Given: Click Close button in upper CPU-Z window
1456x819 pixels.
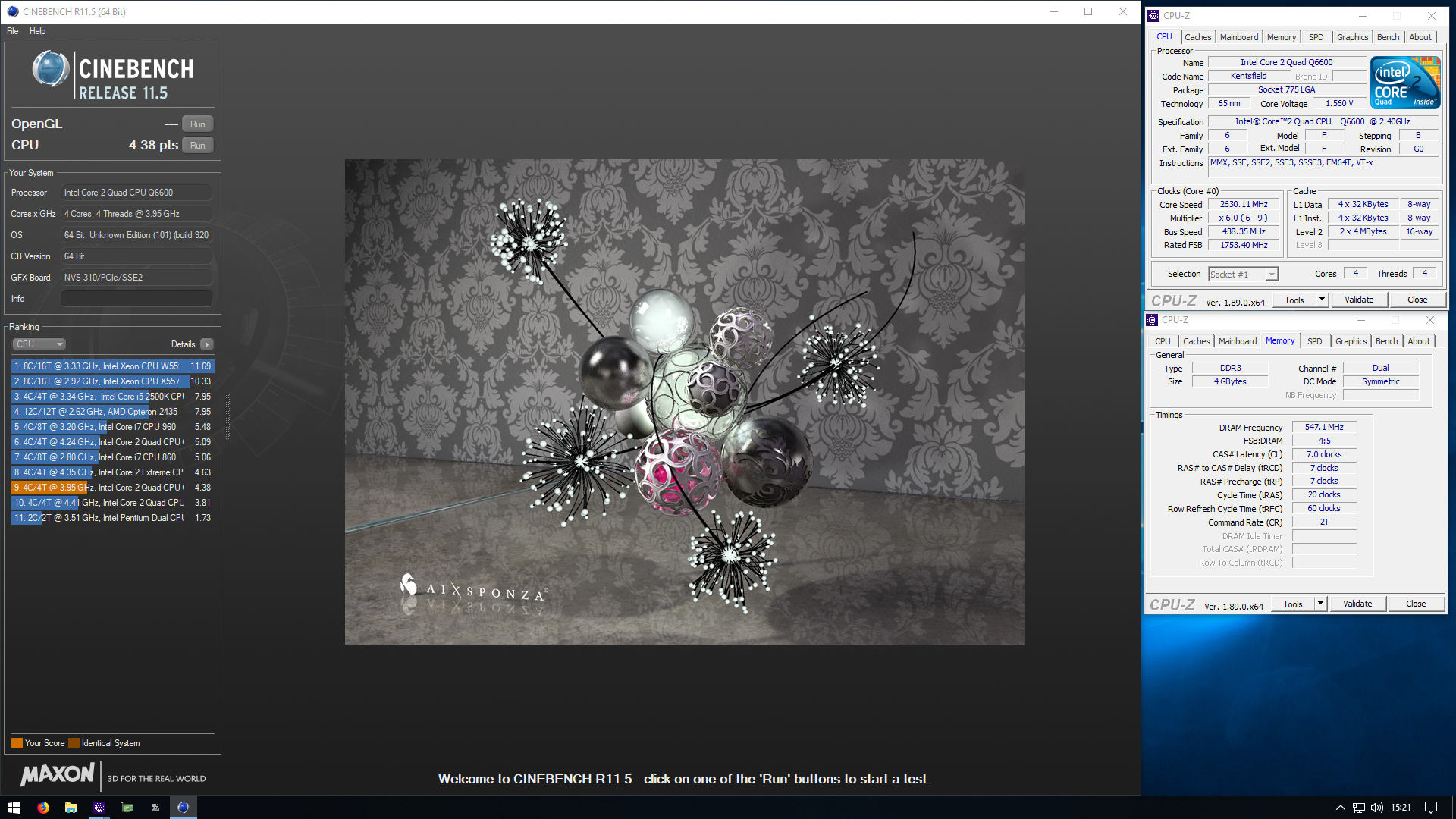Looking at the screenshot, I should 1417,300.
